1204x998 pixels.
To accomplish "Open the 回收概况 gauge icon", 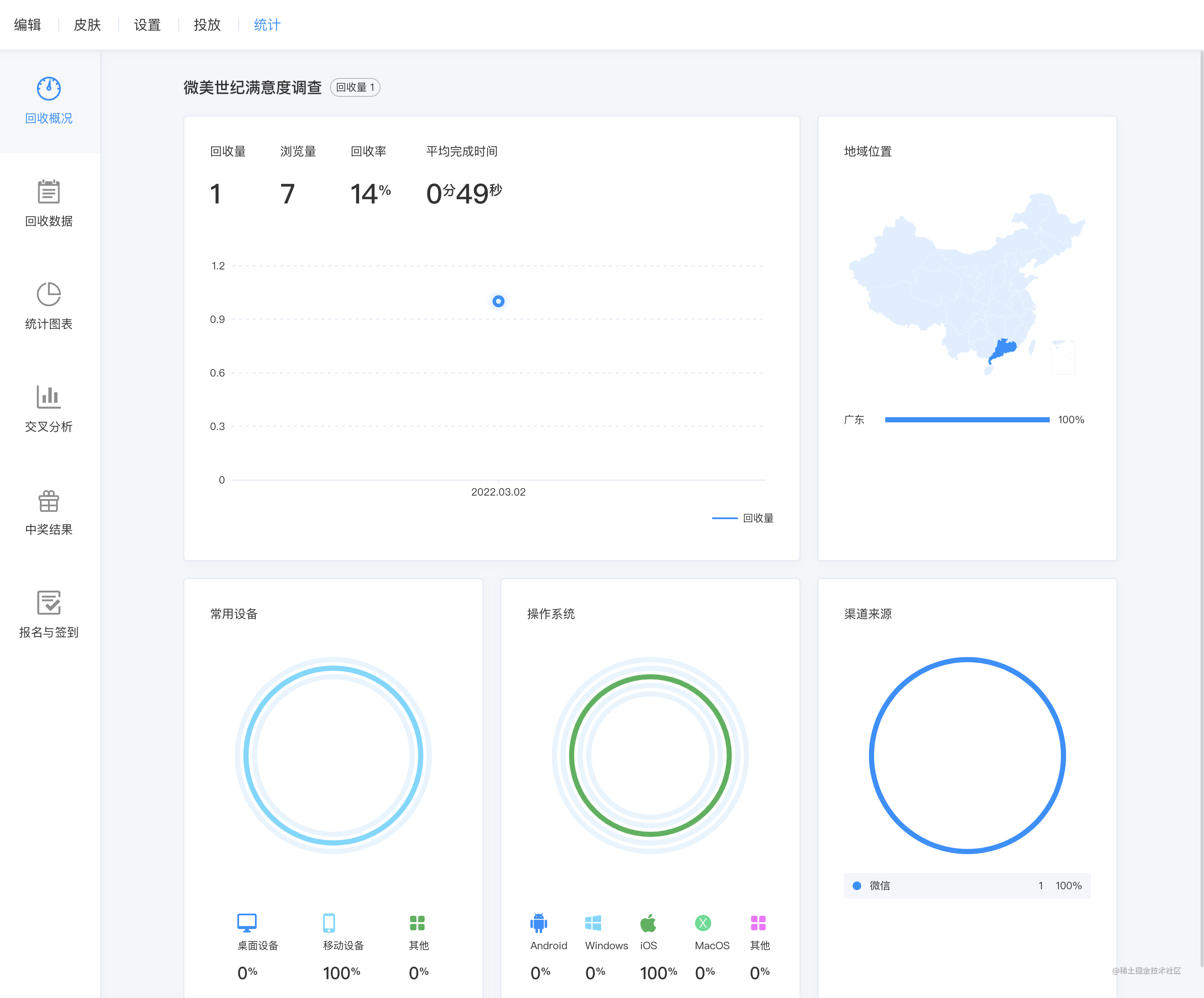I will point(49,88).
